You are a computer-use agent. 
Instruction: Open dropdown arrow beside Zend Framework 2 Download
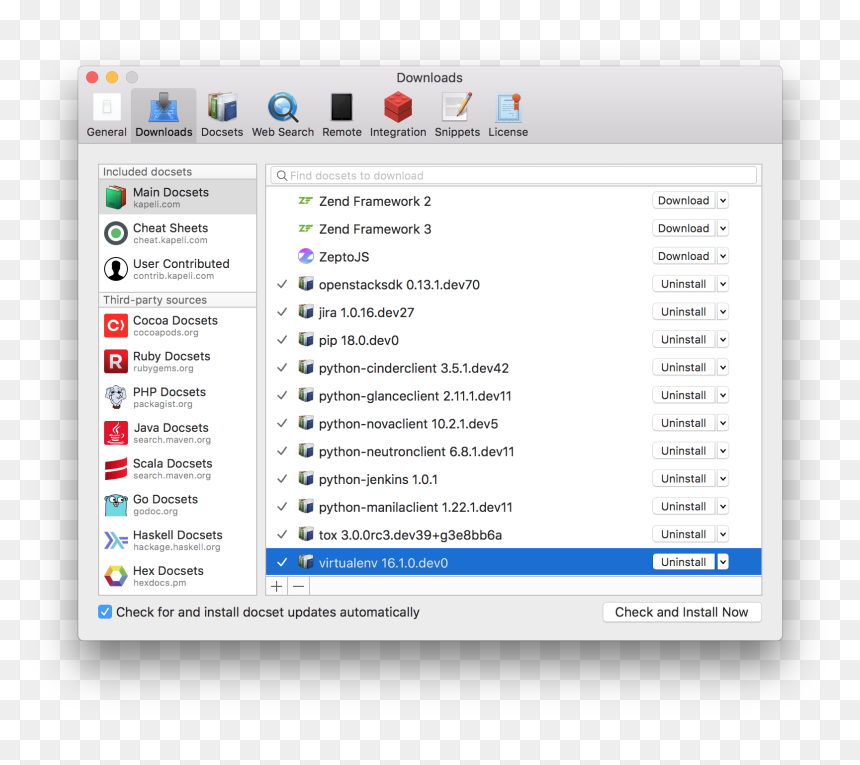[723, 201]
